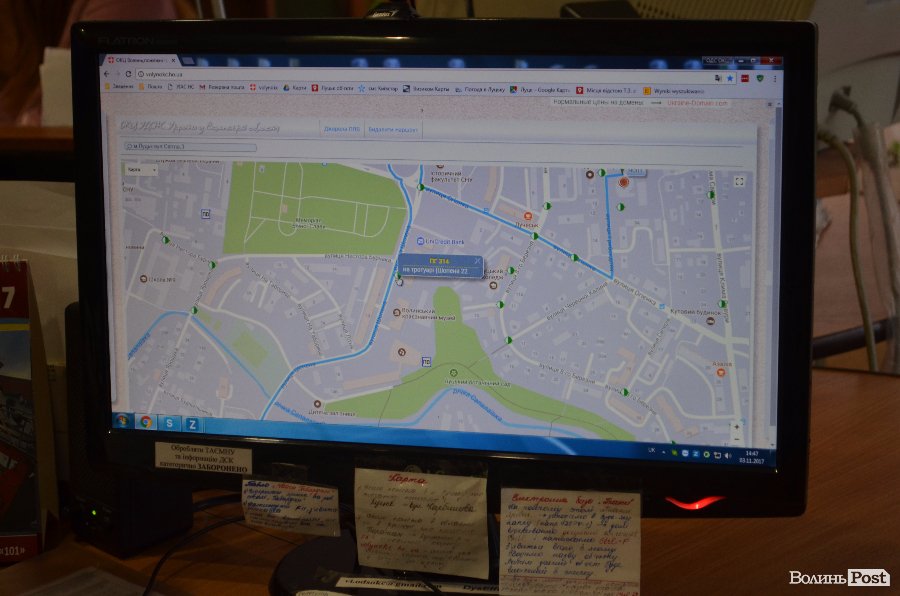Bookmark this page with star icon
This screenshot has width=900, height=596.
(x=731, y=77)
